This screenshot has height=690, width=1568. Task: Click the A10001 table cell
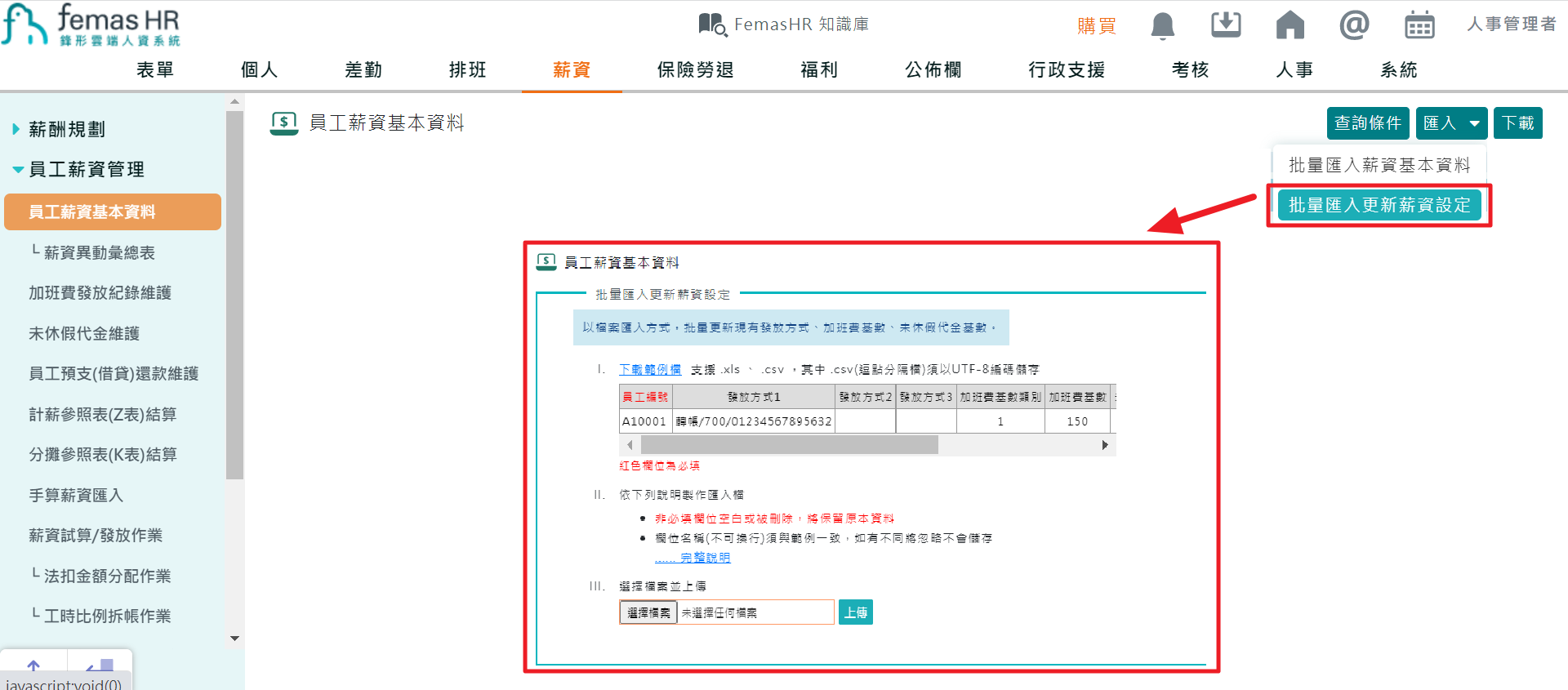645,421
